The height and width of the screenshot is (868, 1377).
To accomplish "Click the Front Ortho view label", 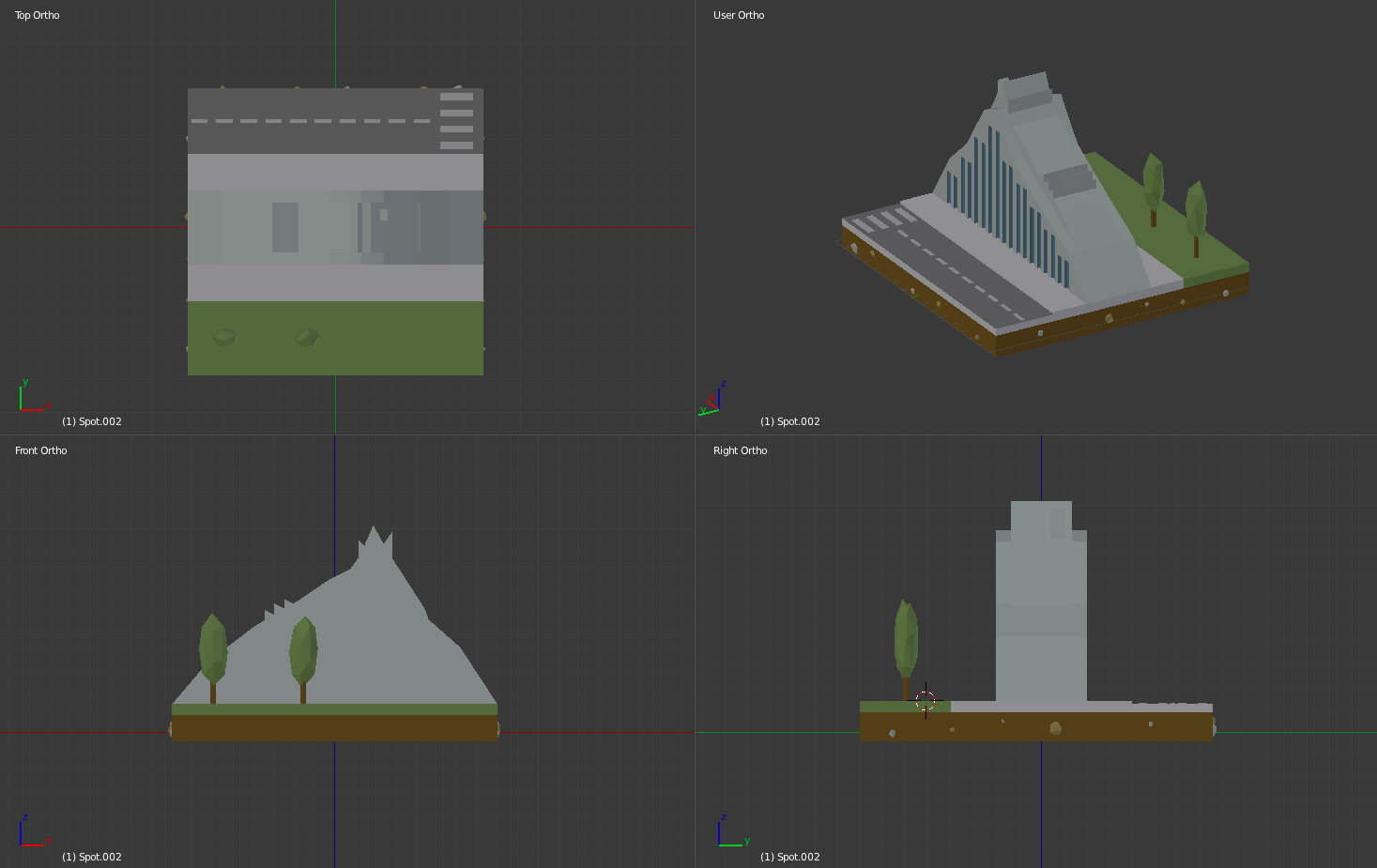I will [41, 450].
